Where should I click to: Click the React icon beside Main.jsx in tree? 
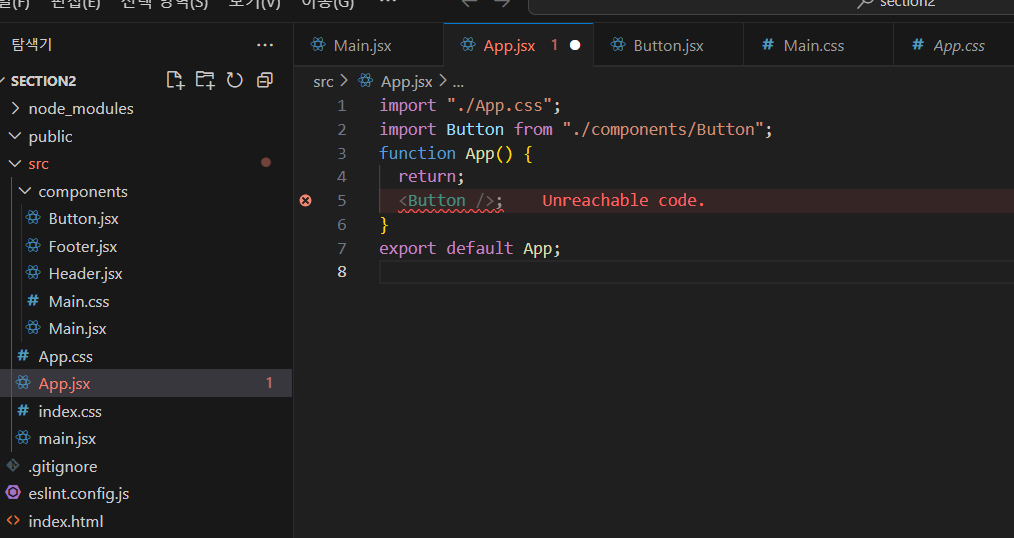point(33,328)
